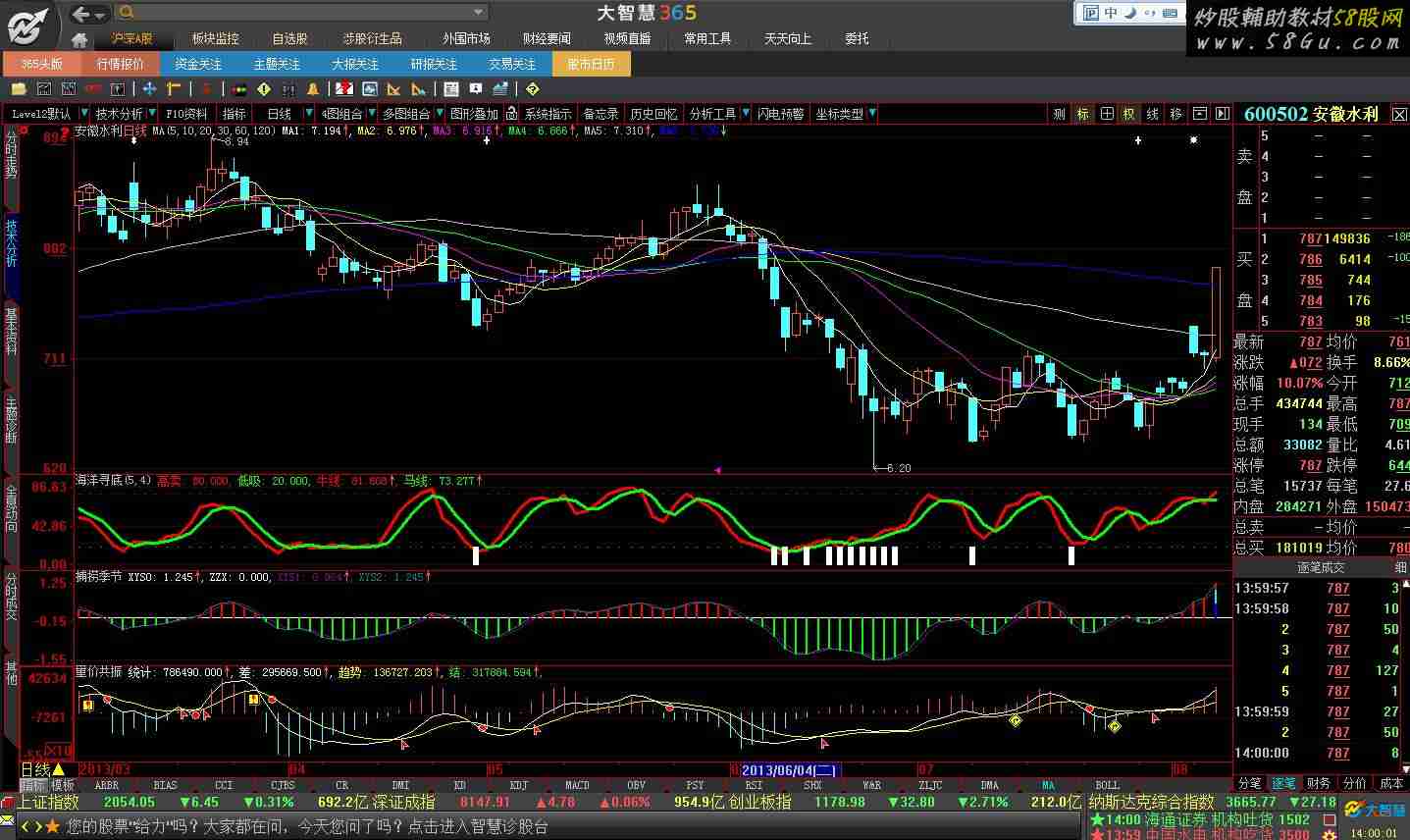Select the 模板 tab at bottom left
The image size is (1410, 840).
[62, 786]
